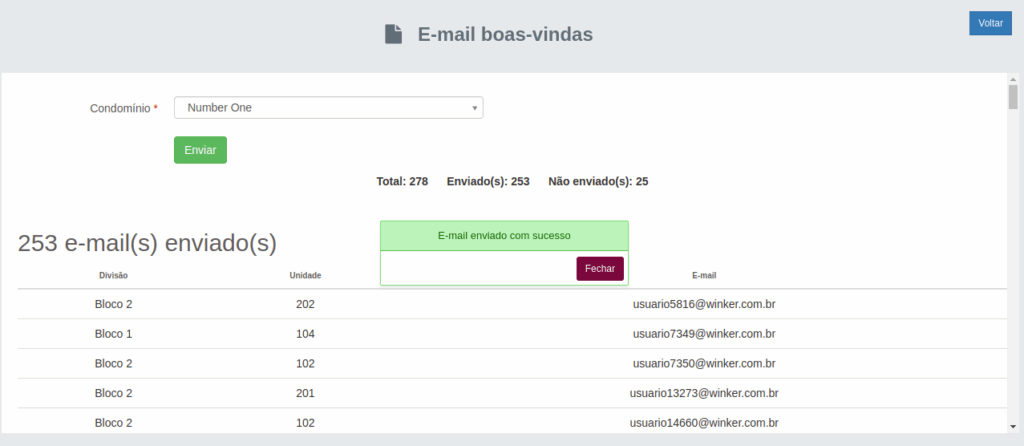Image resolution: width=1024 pixels, height=446 pixels.
Task: Select email usuario5816@winker.com.br
Action: (704, 304)
